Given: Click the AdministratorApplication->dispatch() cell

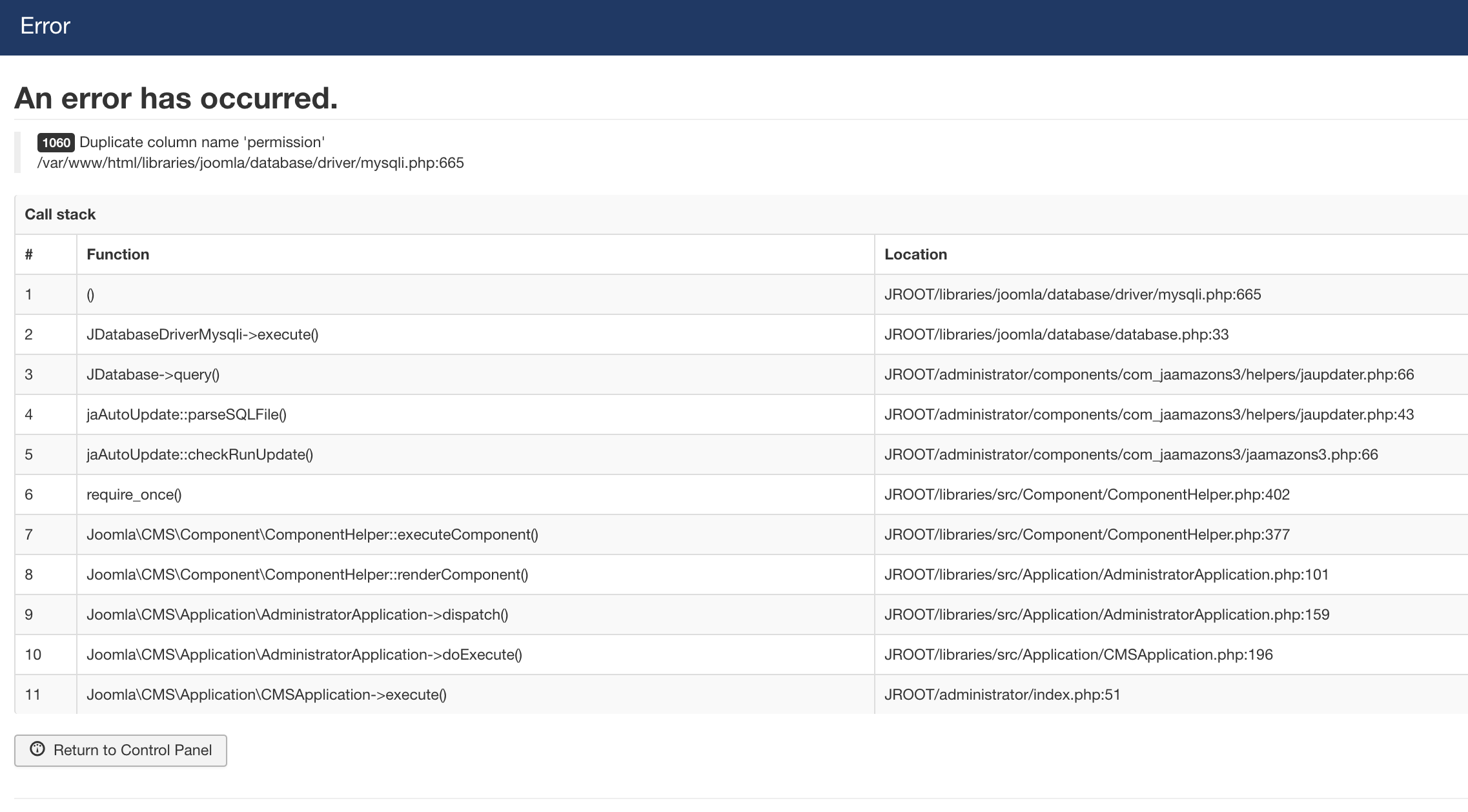Looking at the screenshot, I should tap(297, 615).
